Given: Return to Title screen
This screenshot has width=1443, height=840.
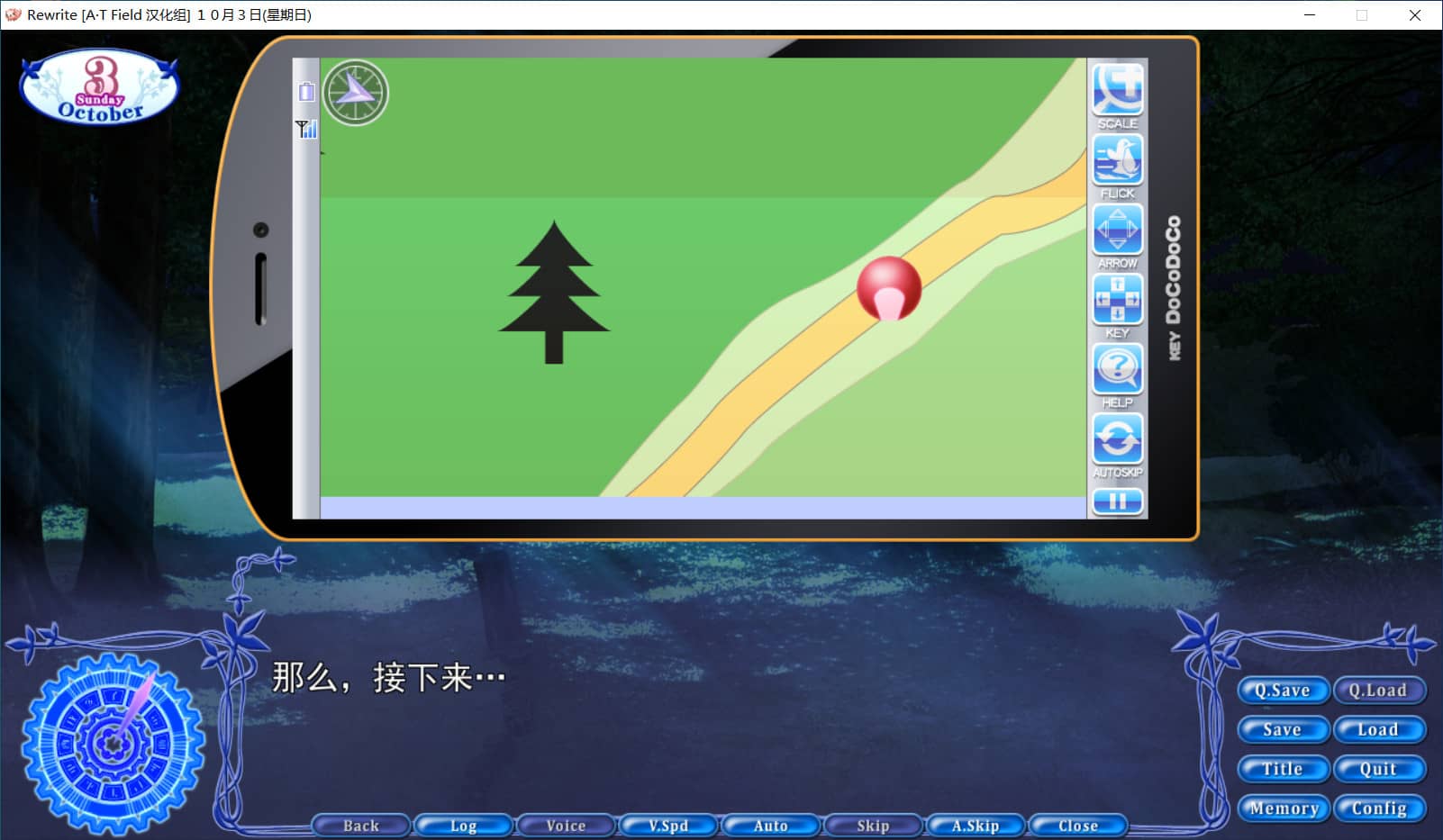Looking at the screenshot, I should 1283,769.
